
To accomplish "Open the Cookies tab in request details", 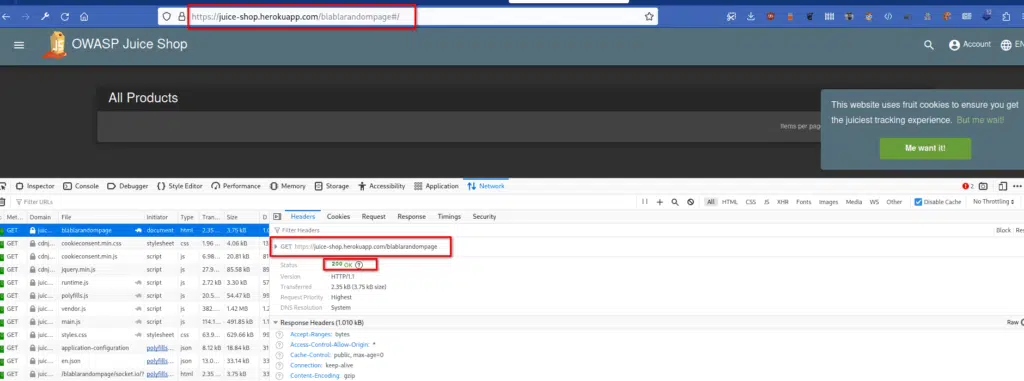I will pyautogui.click(x=338, y=216).
